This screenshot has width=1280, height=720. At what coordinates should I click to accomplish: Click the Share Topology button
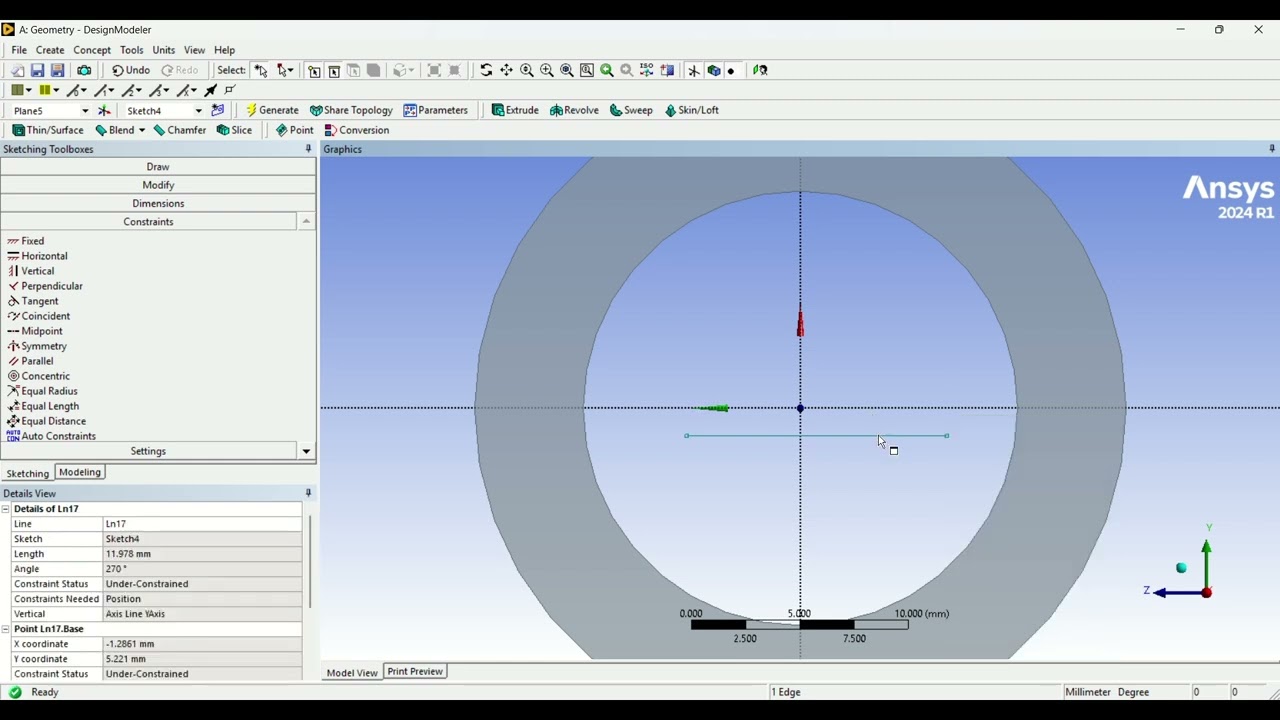[351, 110]
